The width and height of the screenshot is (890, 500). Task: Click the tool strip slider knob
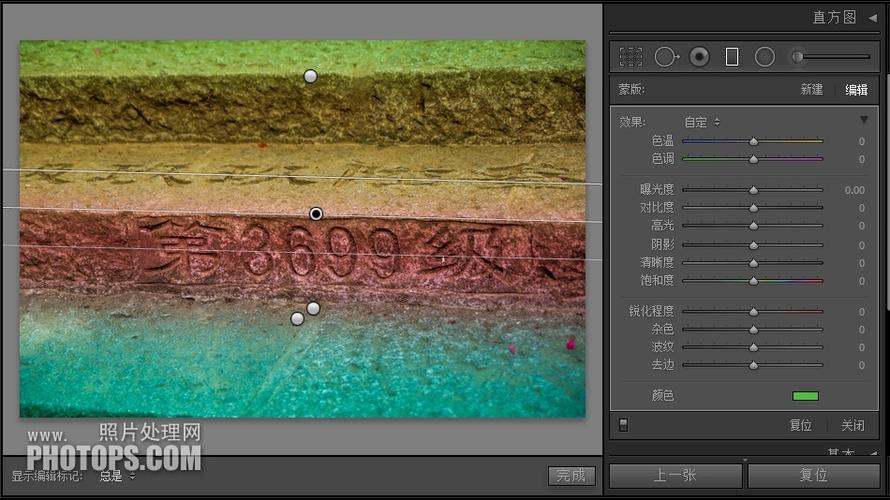797,57
